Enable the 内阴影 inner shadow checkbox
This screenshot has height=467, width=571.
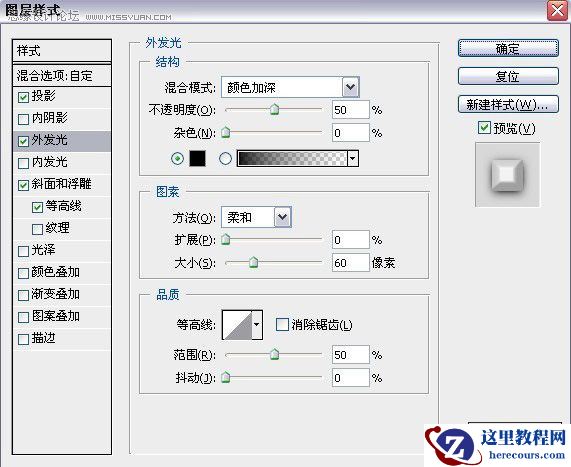[x=23, y=119]
